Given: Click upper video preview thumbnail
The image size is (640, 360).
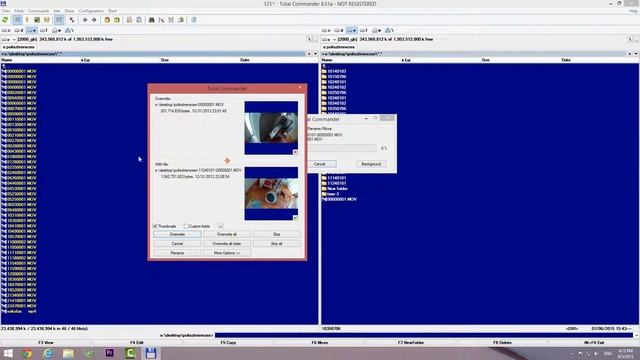Looking at the screenshot, I should click(x=271, y=128).
